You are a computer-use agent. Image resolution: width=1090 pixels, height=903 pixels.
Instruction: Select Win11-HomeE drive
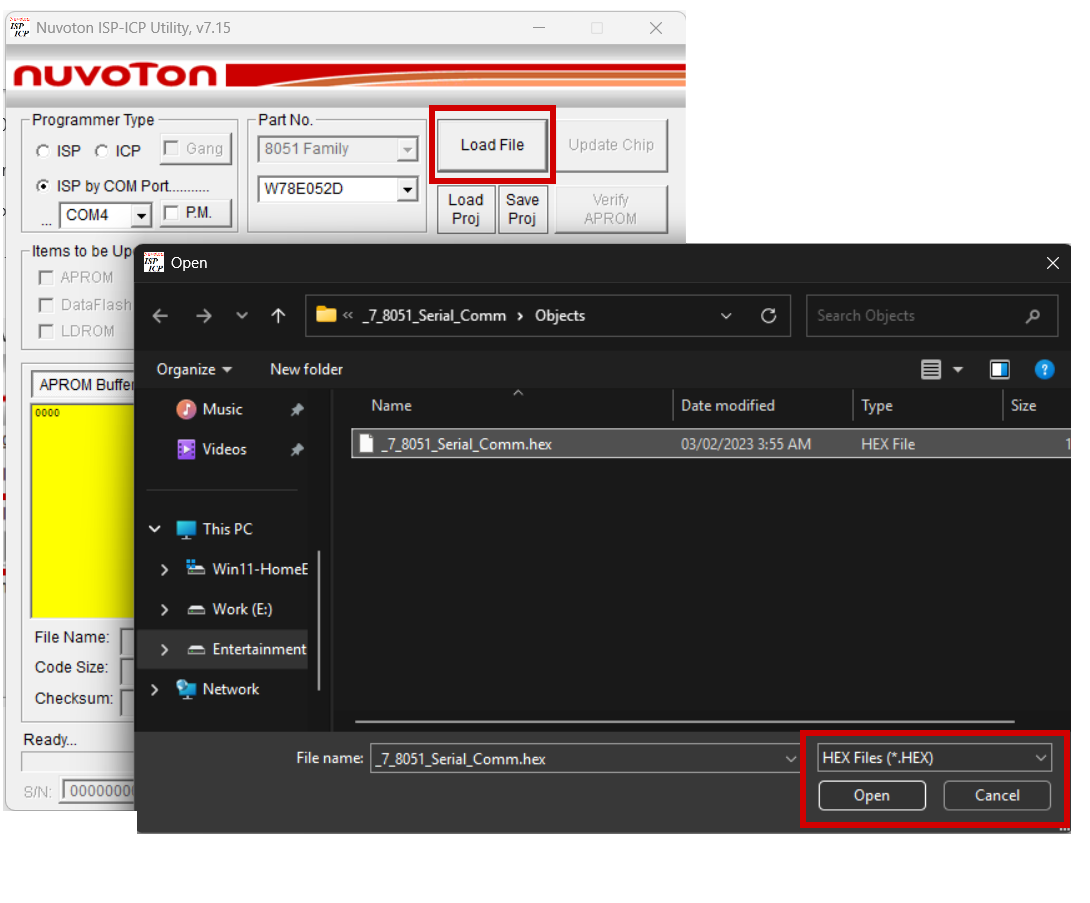(x=260, y=569)
